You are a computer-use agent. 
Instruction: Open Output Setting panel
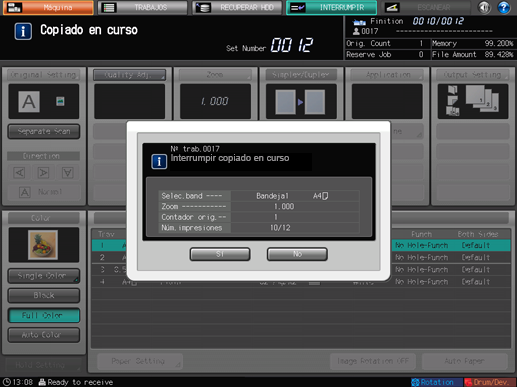pyautogui.click(x=473, y=75)
